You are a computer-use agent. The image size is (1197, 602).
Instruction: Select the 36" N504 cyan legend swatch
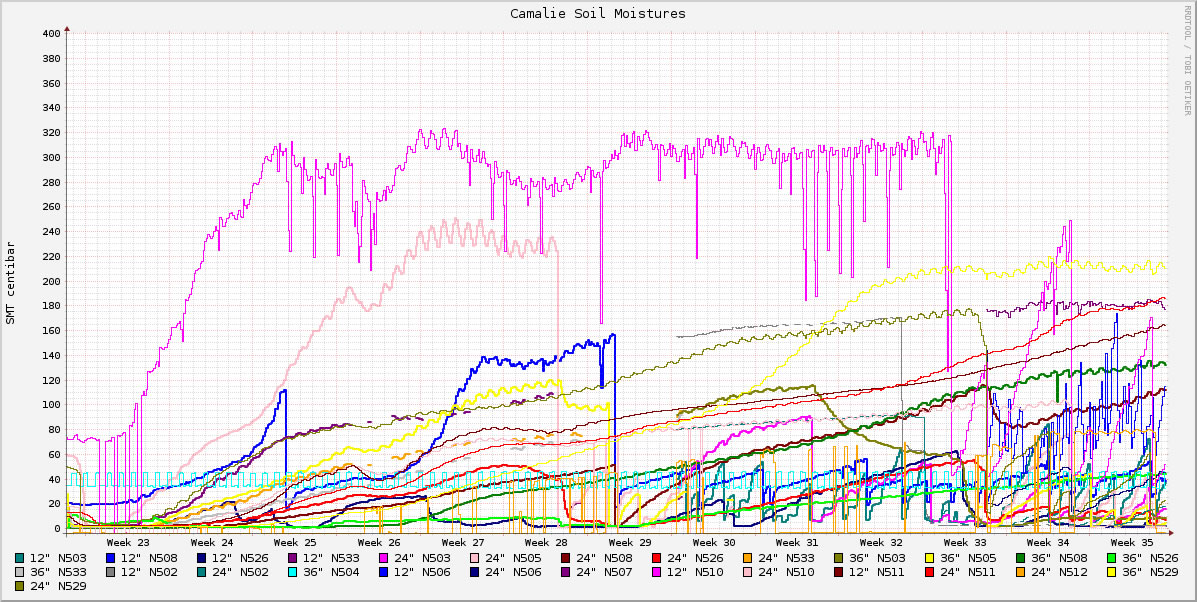click(293, 572)
